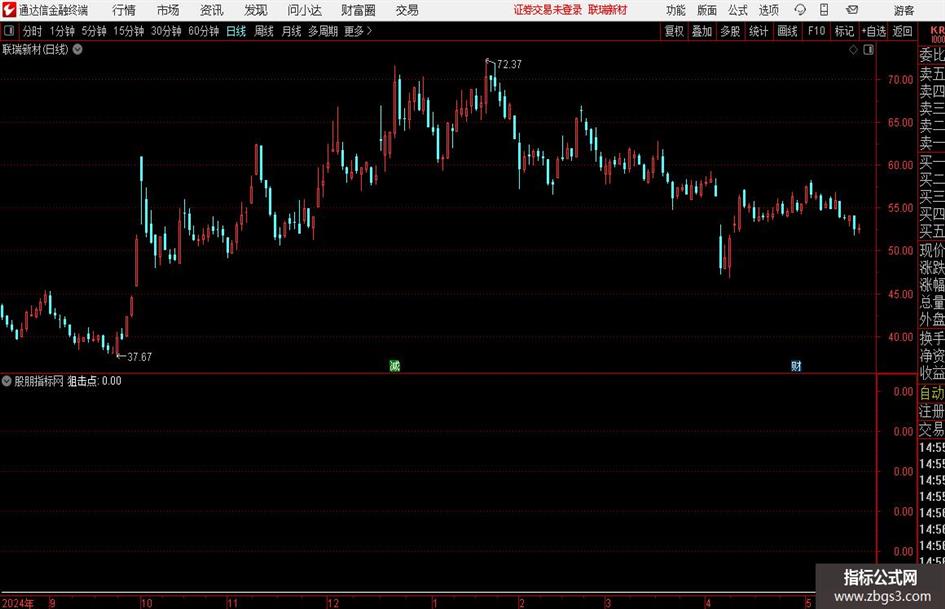Click the 标记 toolbar button
The width and height of the screenshot is (945, 609).
(844, 31)
